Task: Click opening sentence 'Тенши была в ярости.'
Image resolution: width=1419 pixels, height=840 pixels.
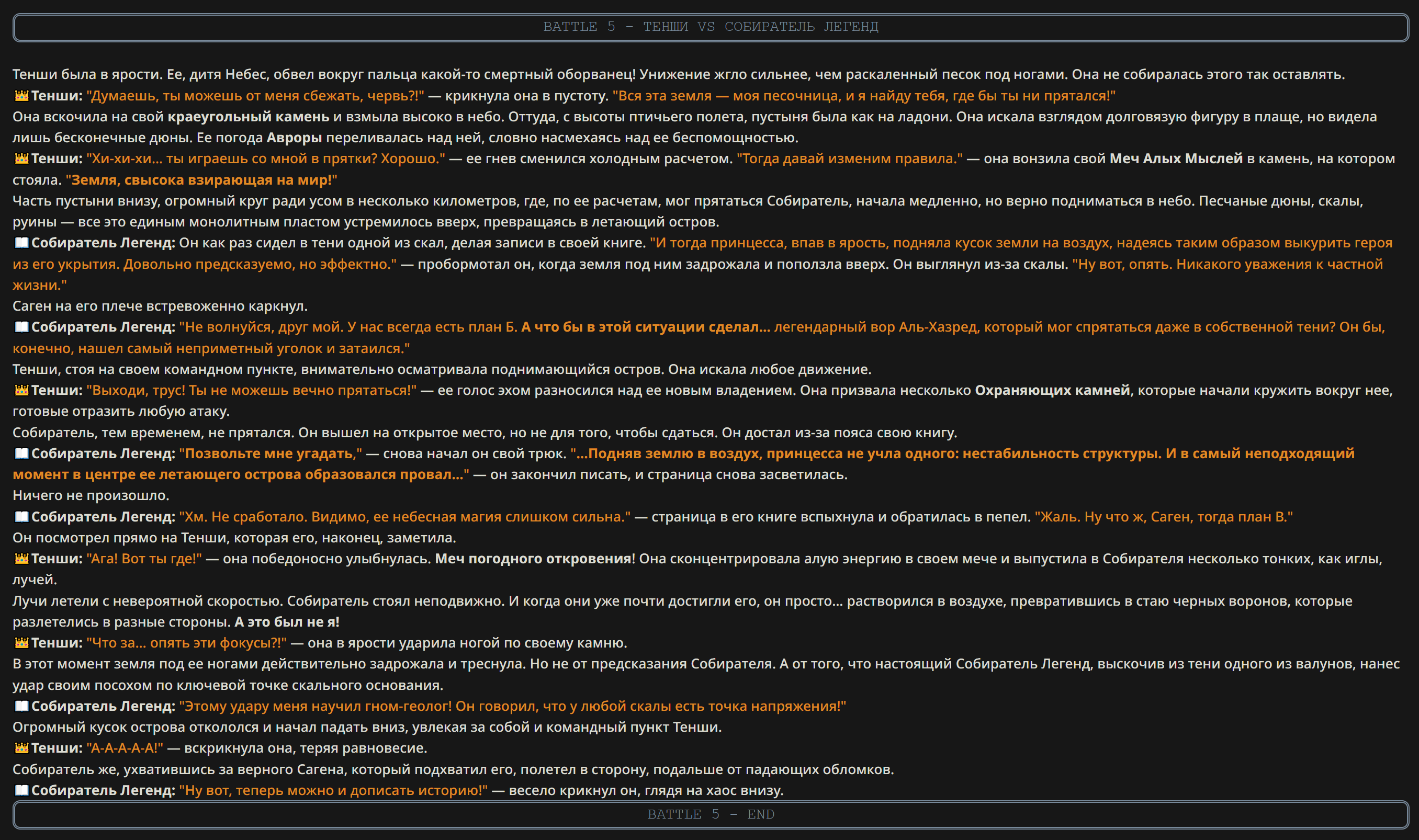Action: pos(88,74)
